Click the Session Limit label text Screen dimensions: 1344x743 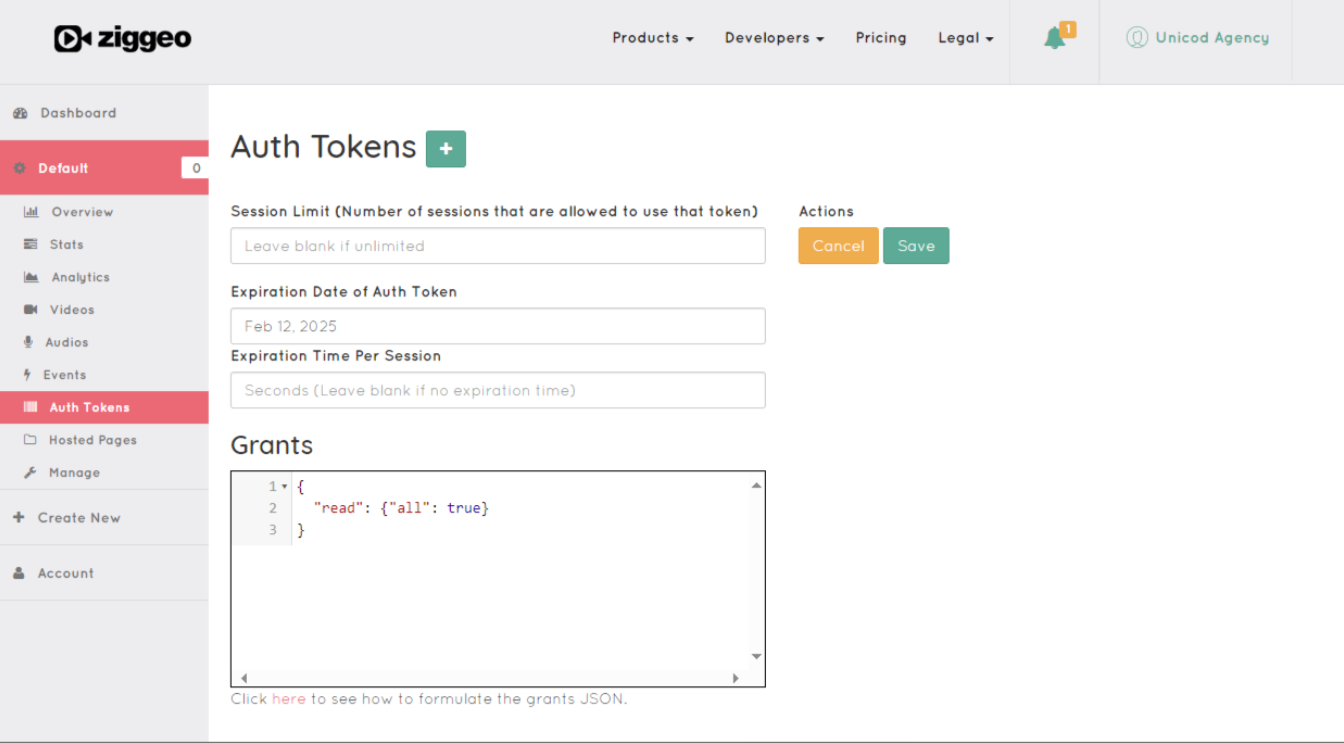click(494, 211)
